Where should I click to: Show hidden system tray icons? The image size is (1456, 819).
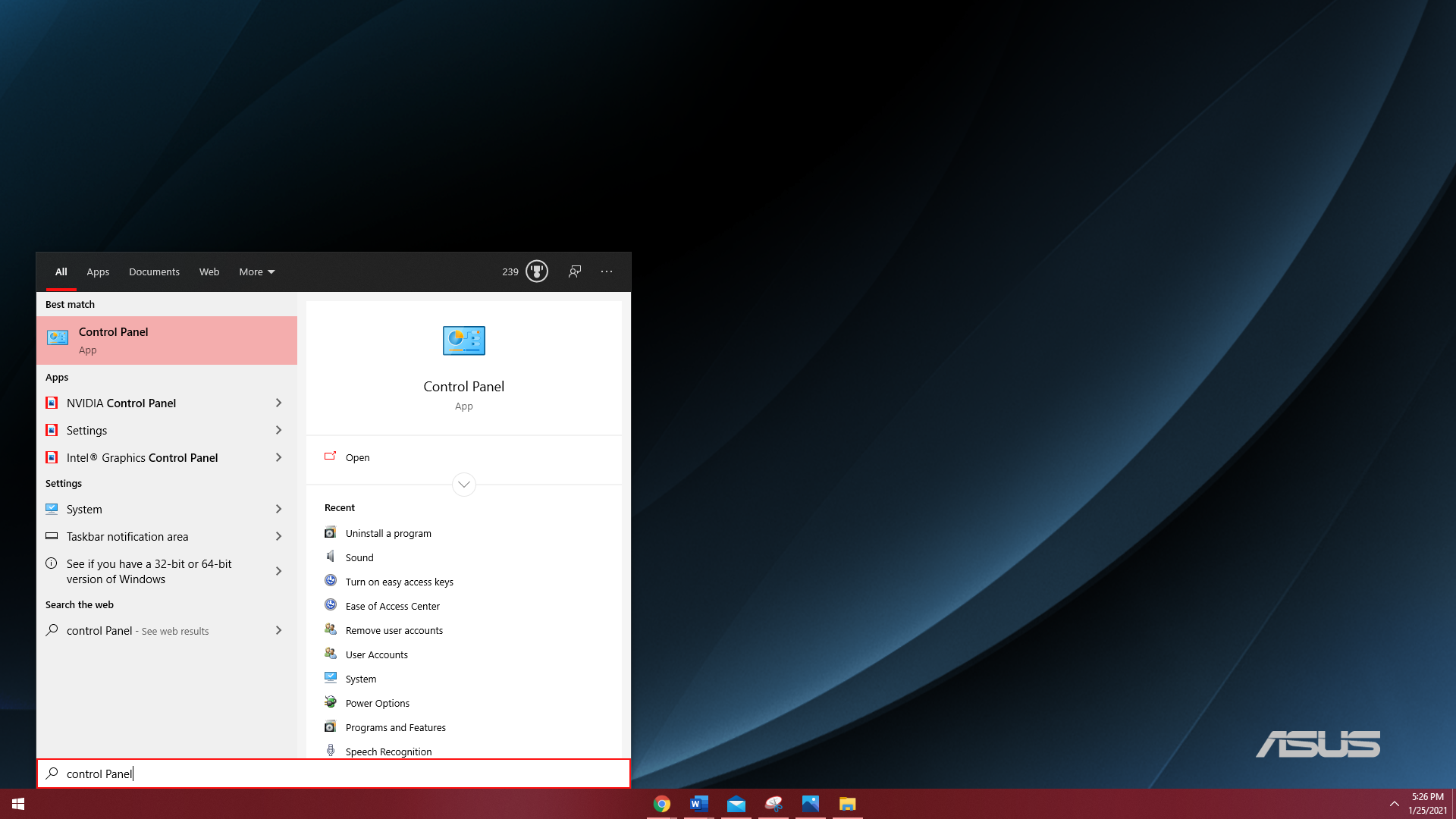click(1395, 804)
